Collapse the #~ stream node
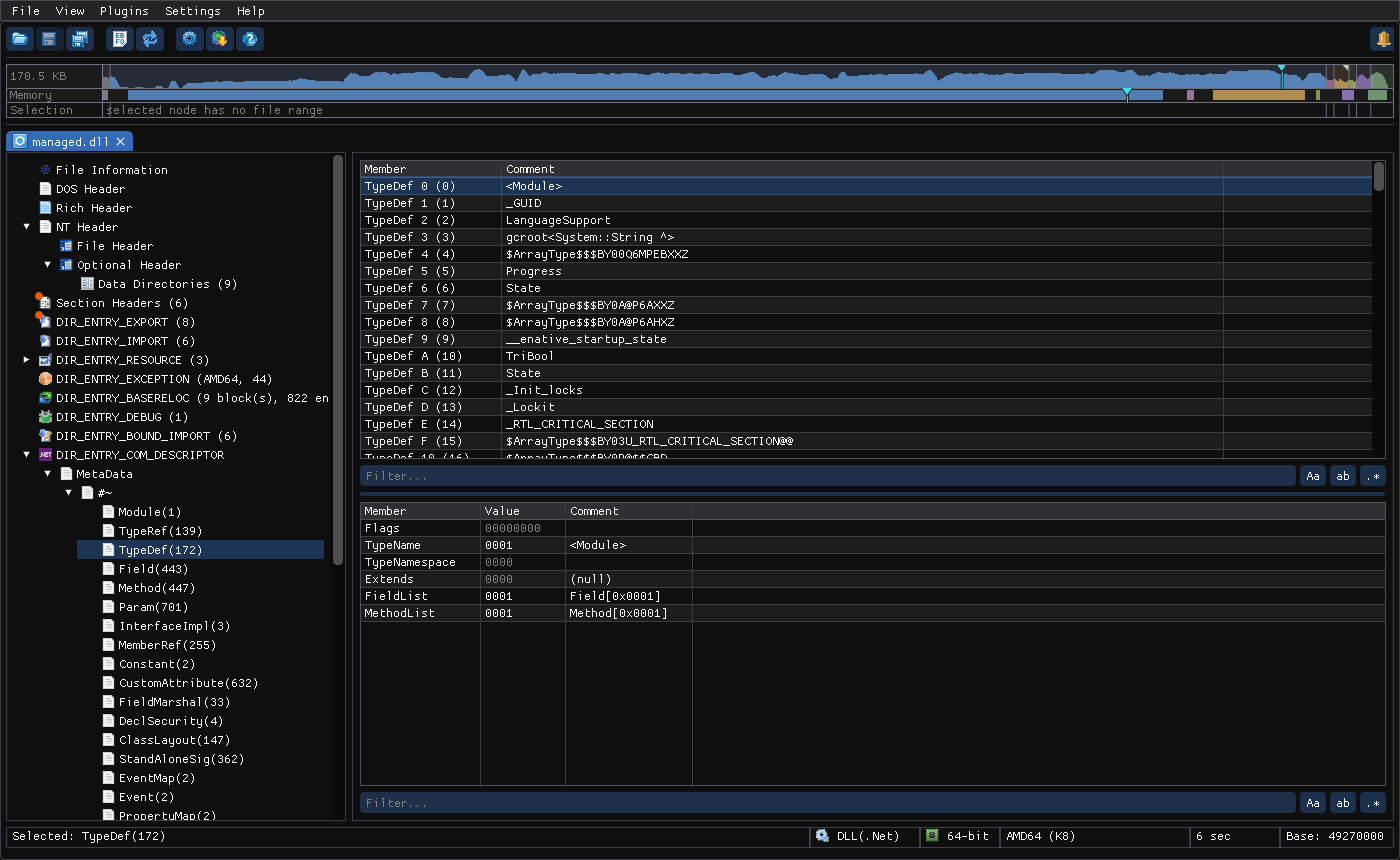This screenshot has height=860, width=1400. pyautogui.click(x=69, y=493)
